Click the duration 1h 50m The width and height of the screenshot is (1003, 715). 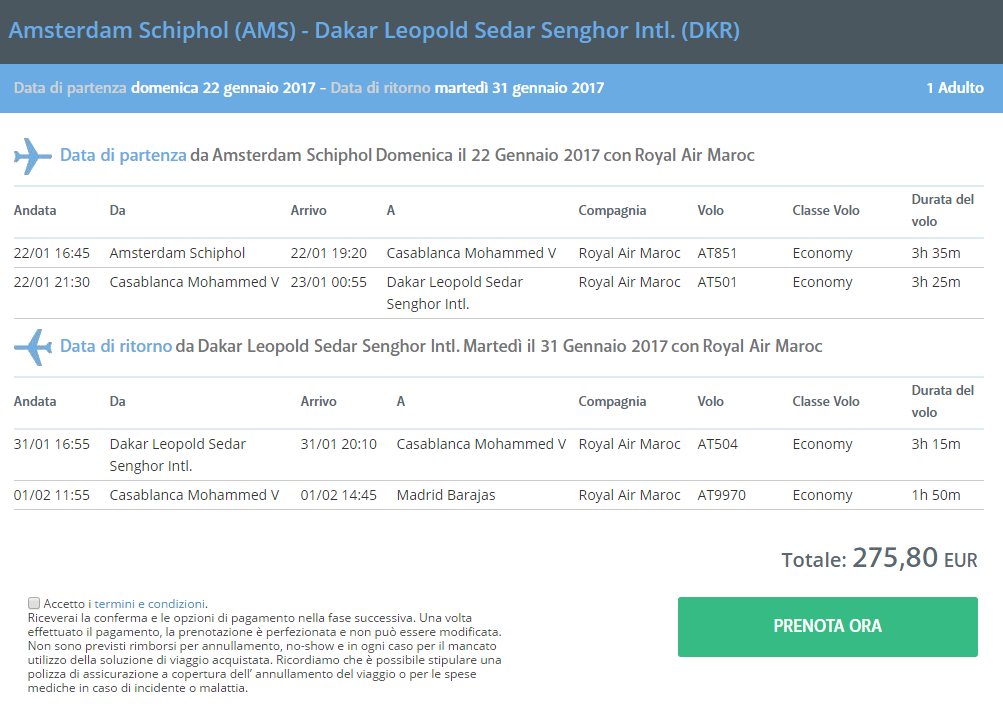point(936,495)
